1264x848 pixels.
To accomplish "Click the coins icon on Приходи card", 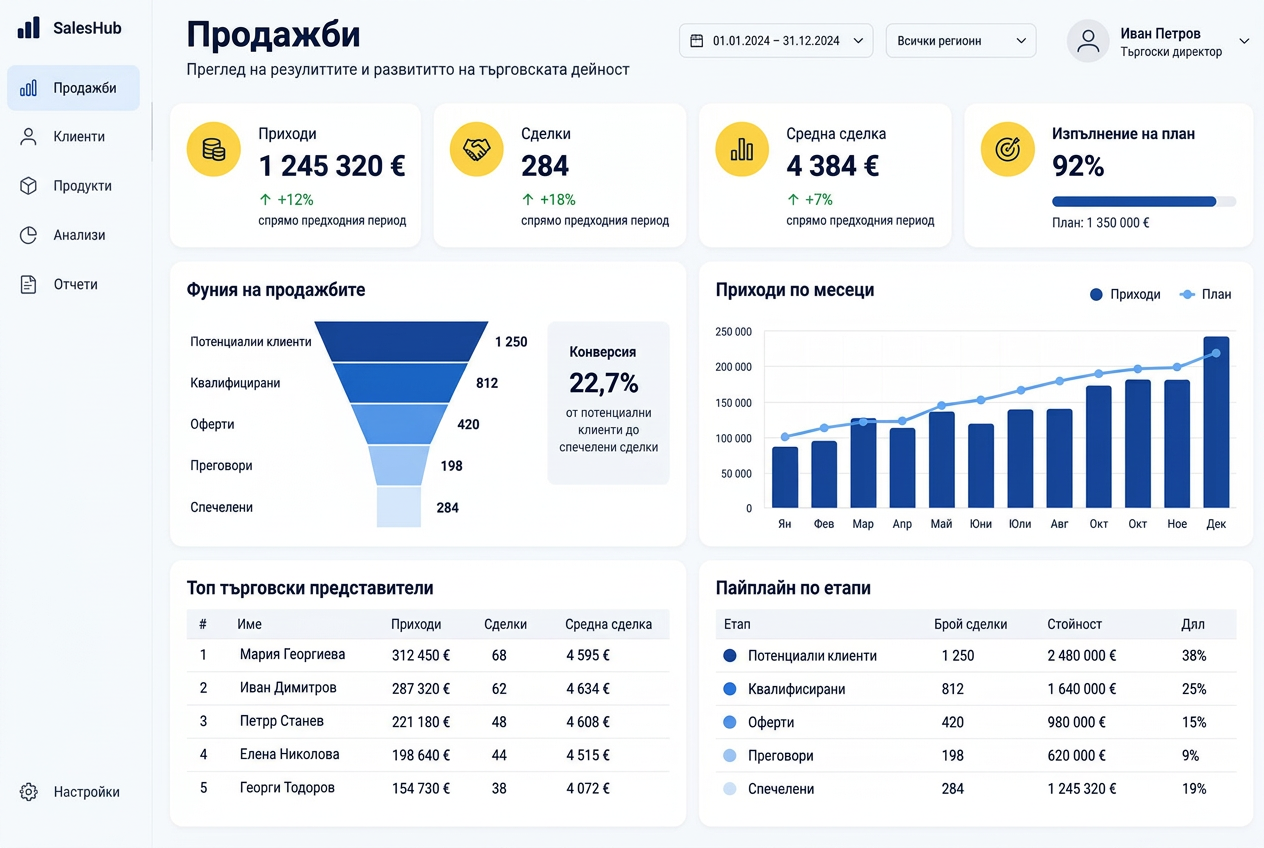I will [214, 149].
